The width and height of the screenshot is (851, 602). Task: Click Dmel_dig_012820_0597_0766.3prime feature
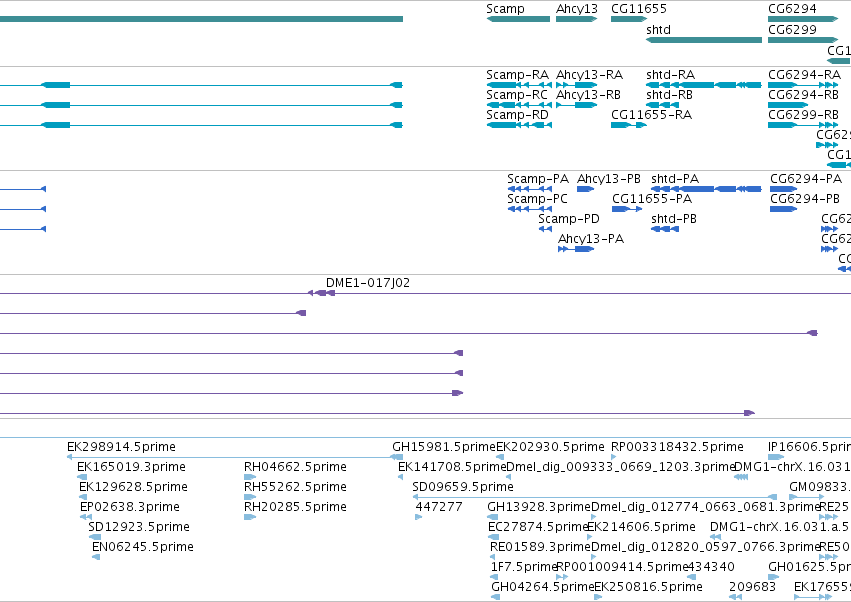pos(593,557)
